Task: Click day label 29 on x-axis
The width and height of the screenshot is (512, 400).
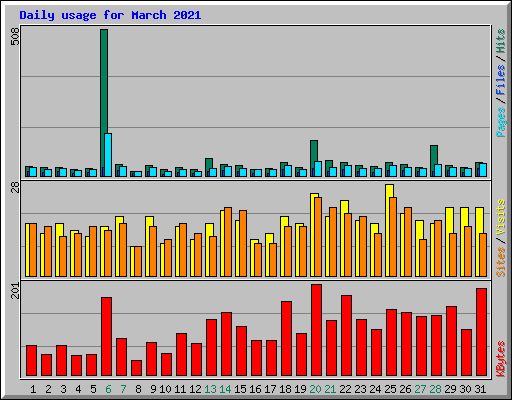Action: (x=450, y=389)
